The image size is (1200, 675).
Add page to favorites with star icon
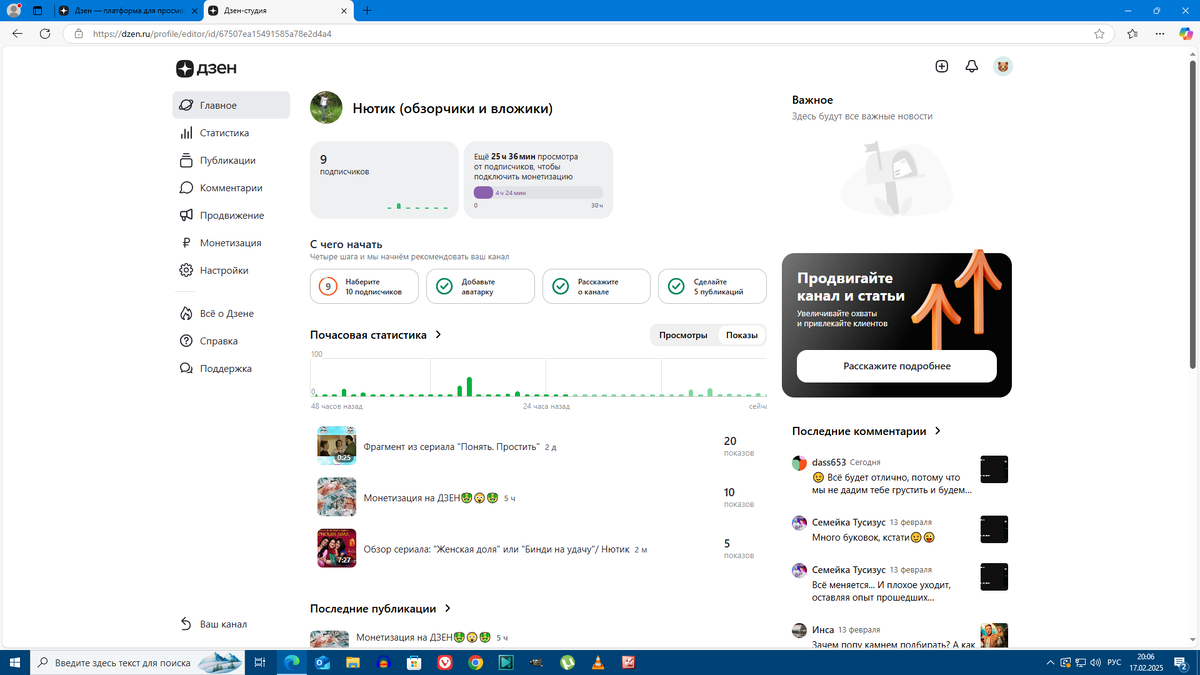pyautogui.click(x=1100, y=33)
